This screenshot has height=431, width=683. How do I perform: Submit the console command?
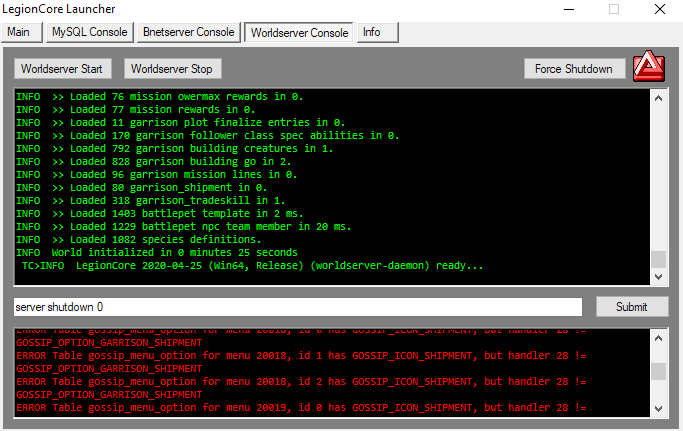click(x=632, y=307)
